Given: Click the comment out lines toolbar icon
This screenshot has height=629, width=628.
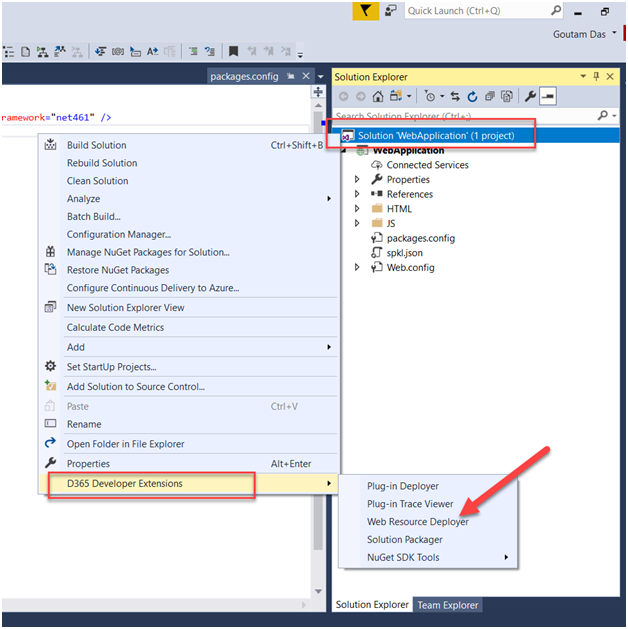Looking at the screenshot, I should pos(193,51).
